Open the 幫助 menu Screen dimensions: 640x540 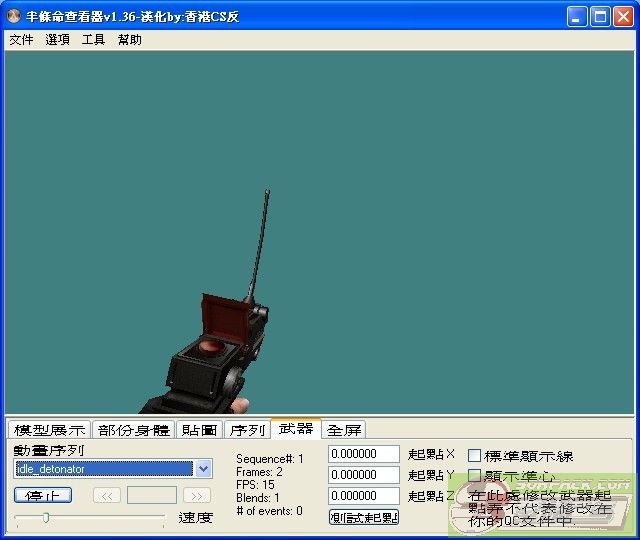pos(129,40)
